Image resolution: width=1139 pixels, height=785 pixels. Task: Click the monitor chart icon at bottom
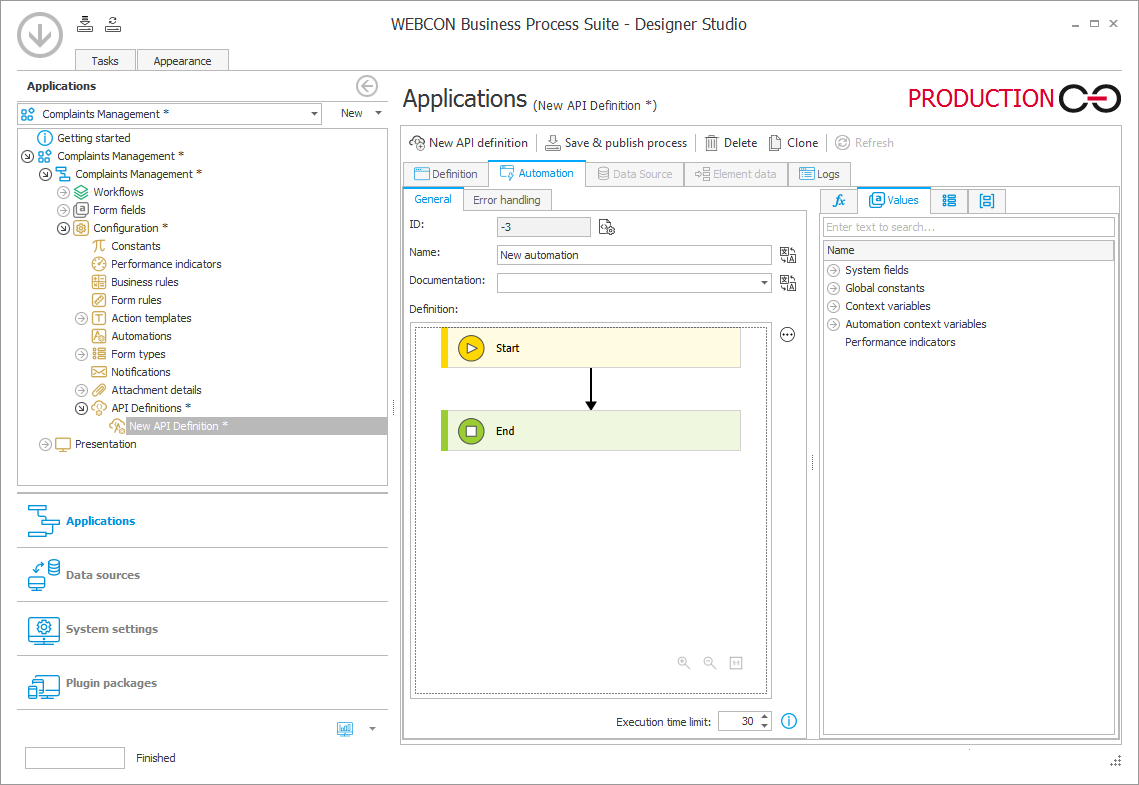point(345,728)
